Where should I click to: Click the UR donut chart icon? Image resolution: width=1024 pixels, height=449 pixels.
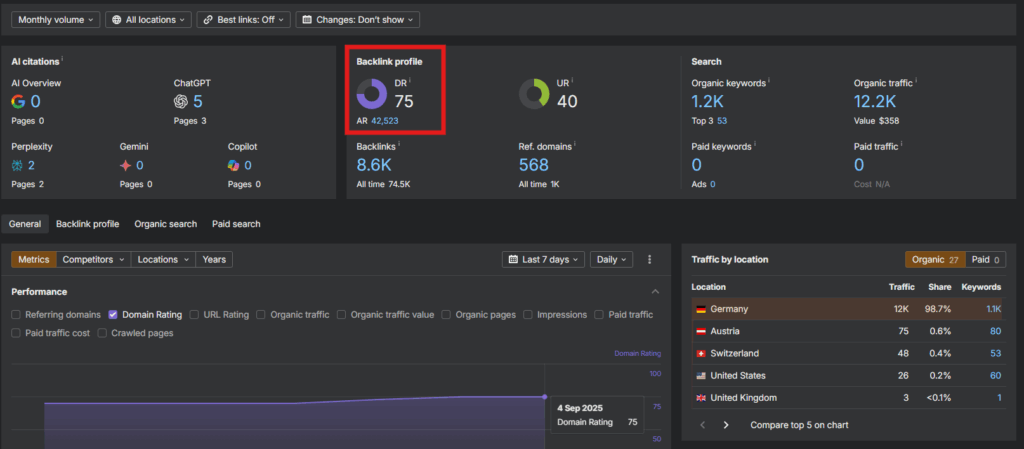[535, 94]
